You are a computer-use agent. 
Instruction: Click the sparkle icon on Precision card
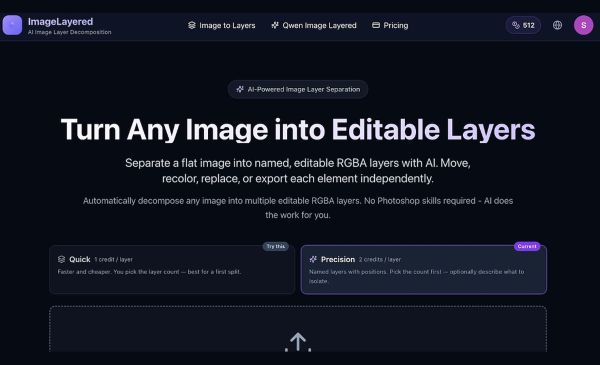(x=313, y=259)
